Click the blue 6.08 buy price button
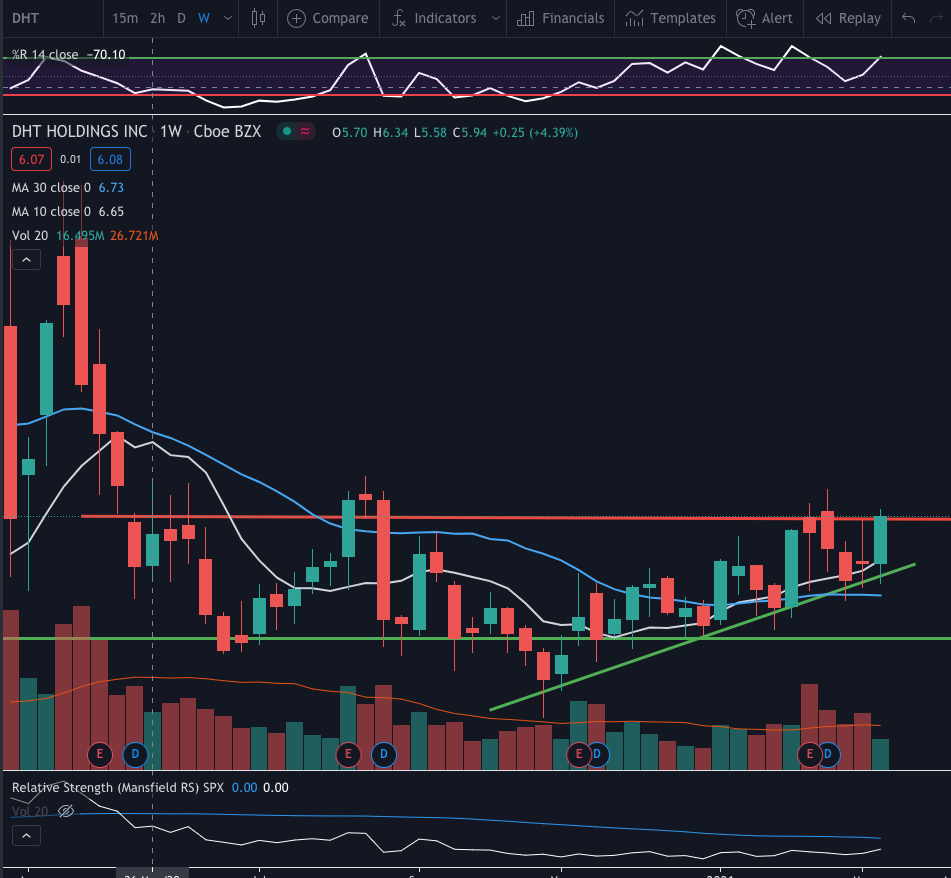The width and height of the screenshot is (951, 878). point(110,159)
